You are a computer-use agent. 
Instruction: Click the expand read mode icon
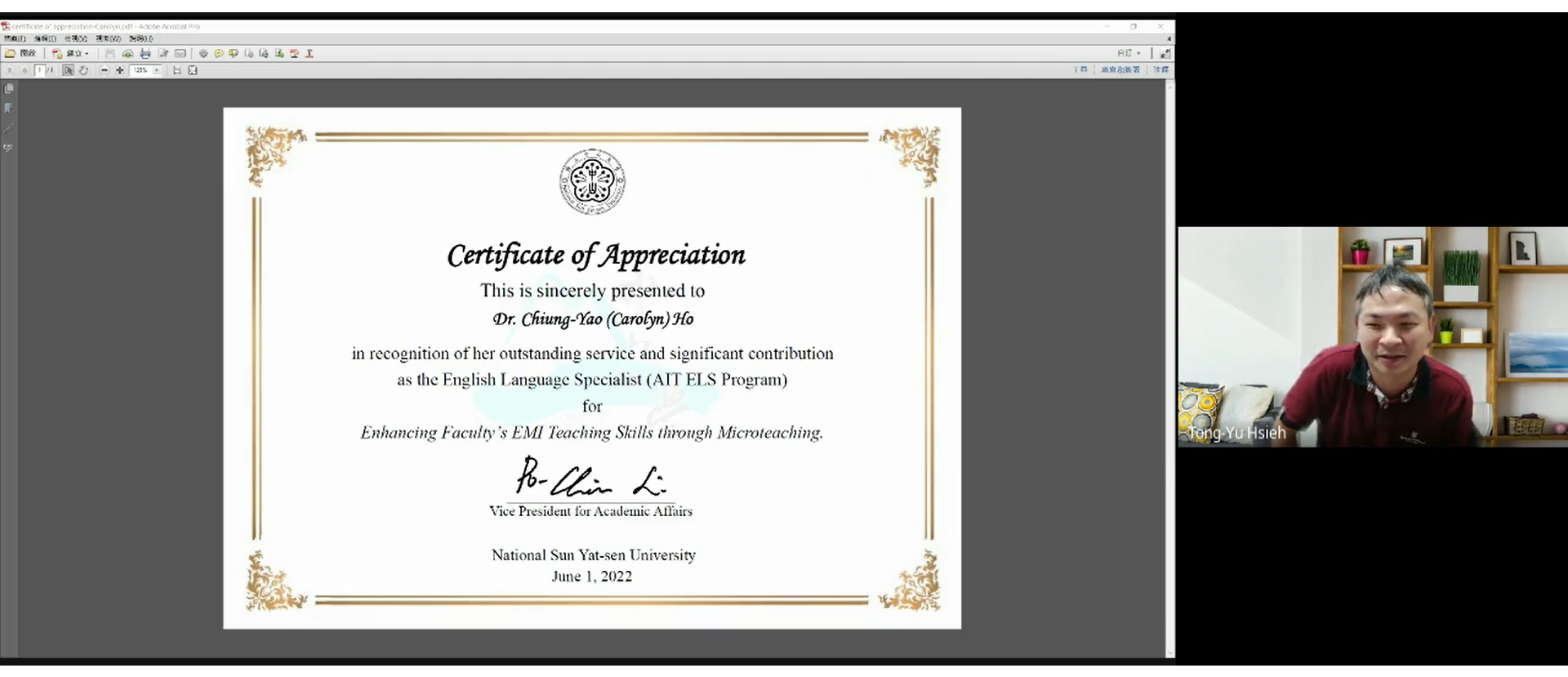coord(1165,53)
